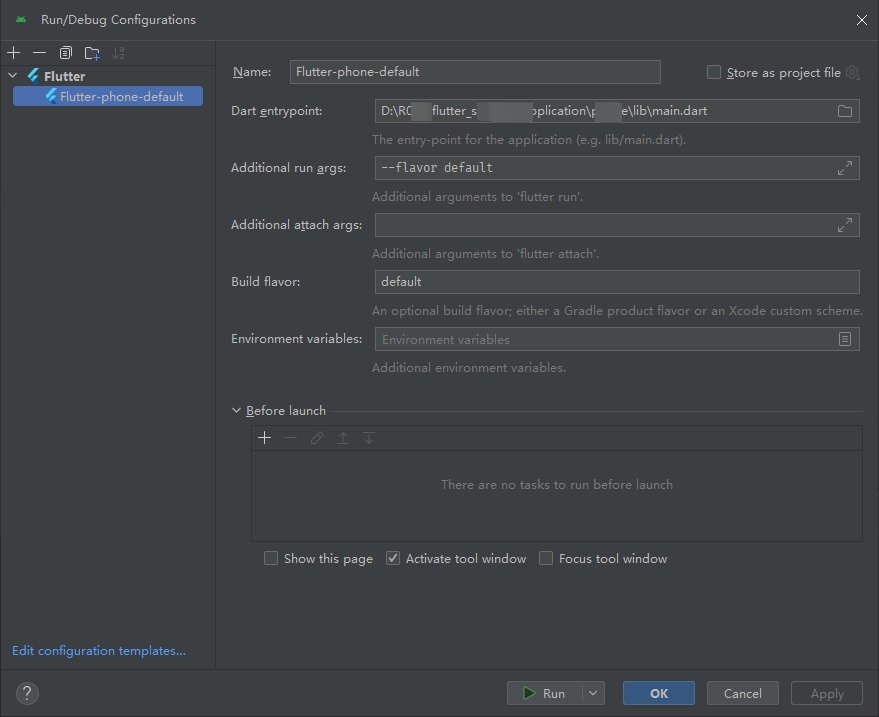Open project file storage settings gear
This screenshot has width=879, height=717.
click(x=852, y=72)
